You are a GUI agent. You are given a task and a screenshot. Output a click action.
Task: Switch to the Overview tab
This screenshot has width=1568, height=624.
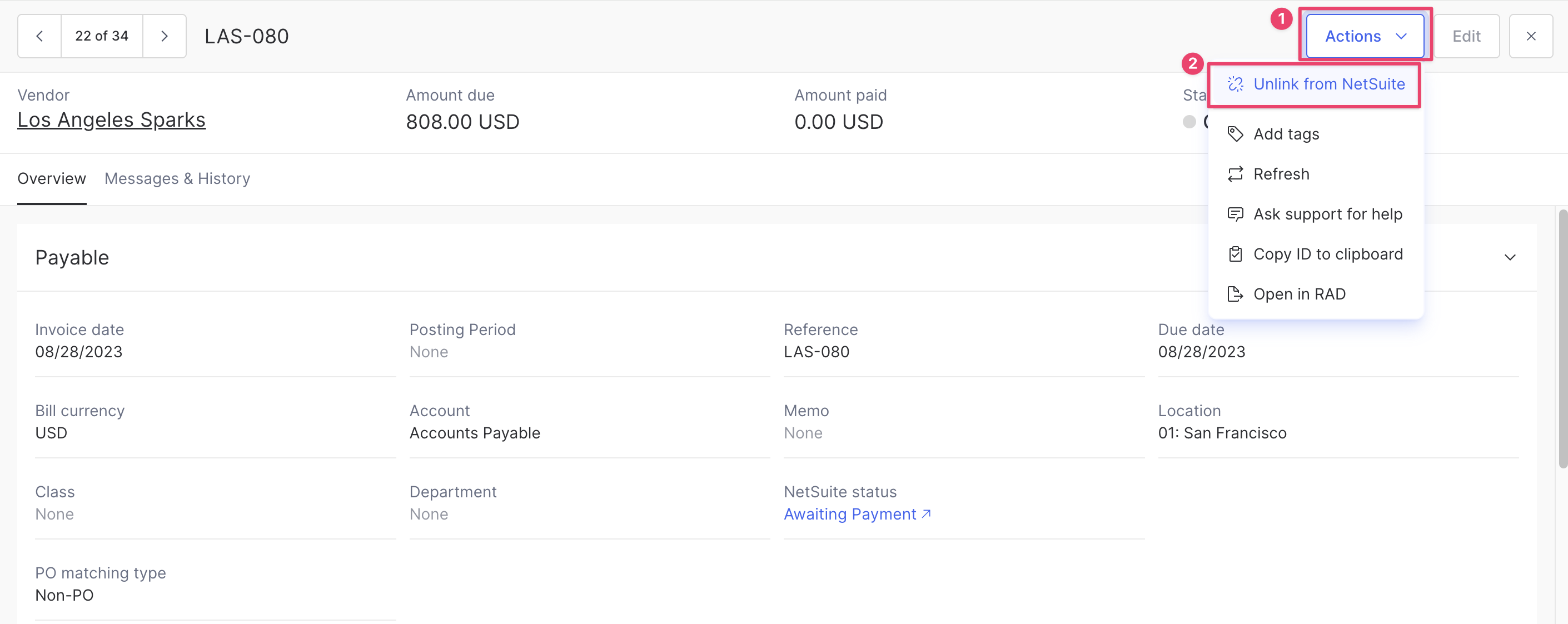tap(52, 178)
